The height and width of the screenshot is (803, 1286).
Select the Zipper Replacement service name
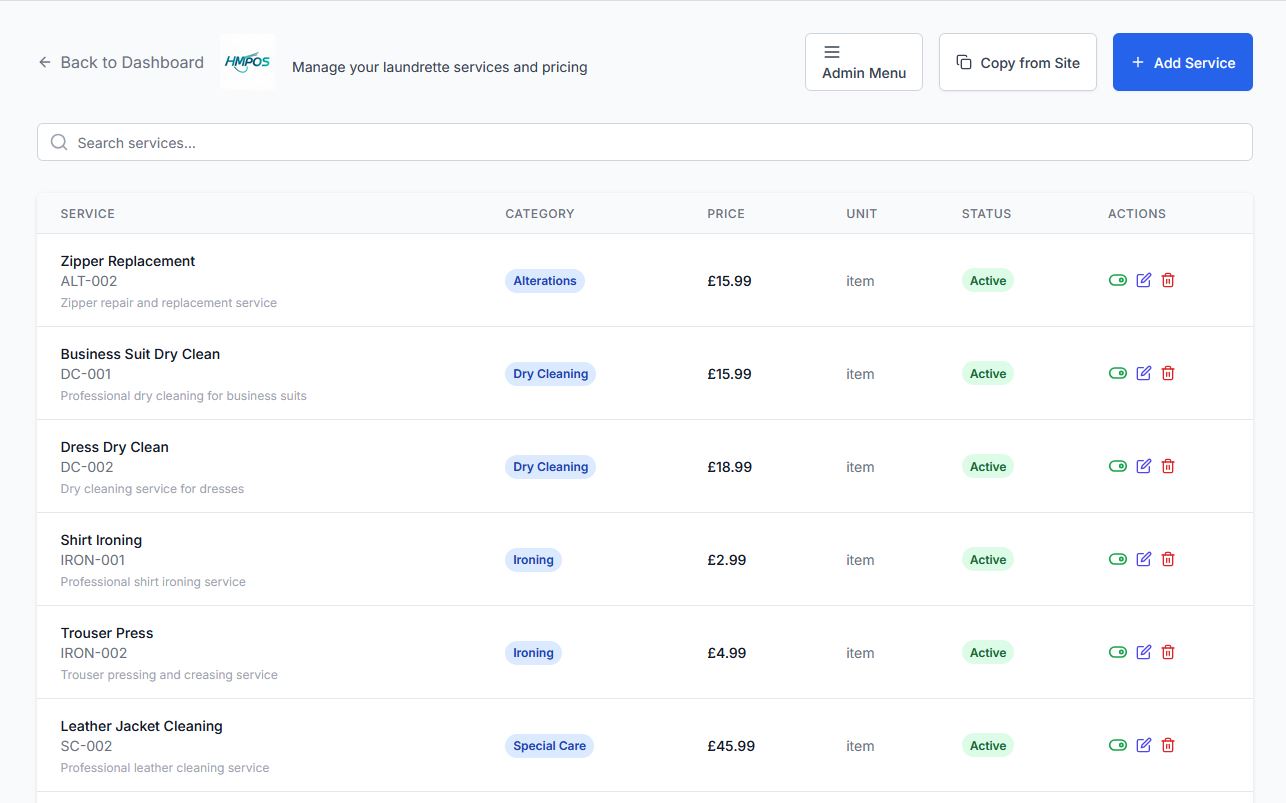point(128,261)
